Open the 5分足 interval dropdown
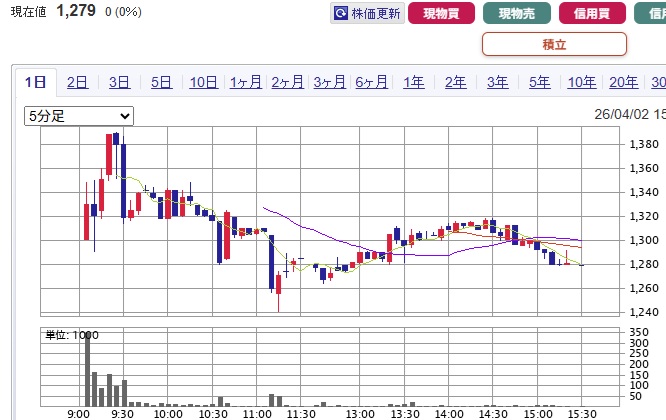 (x=79, y=116)
